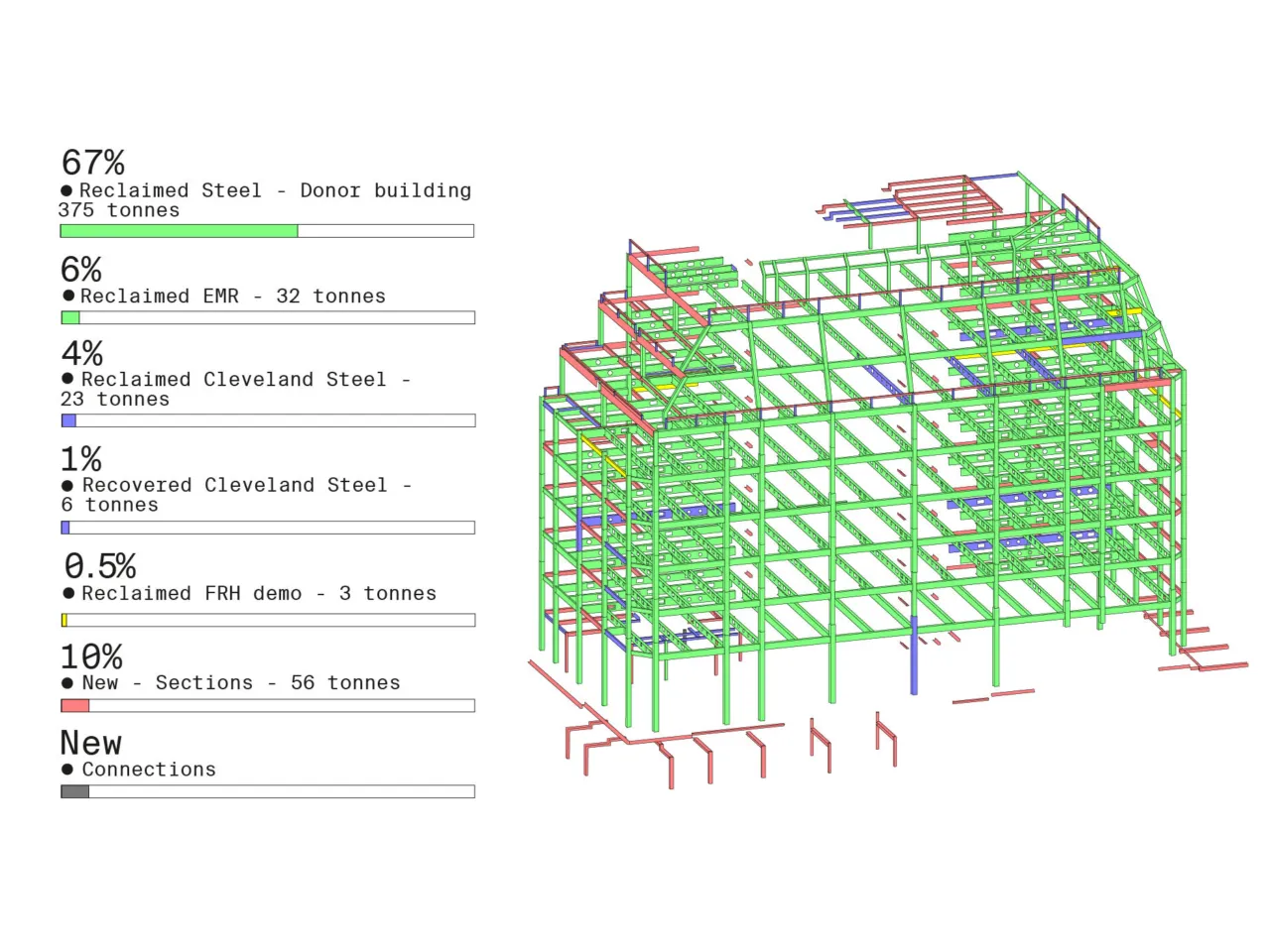Click the "New - Sections - 56 tonnes" label

(241, 683)
